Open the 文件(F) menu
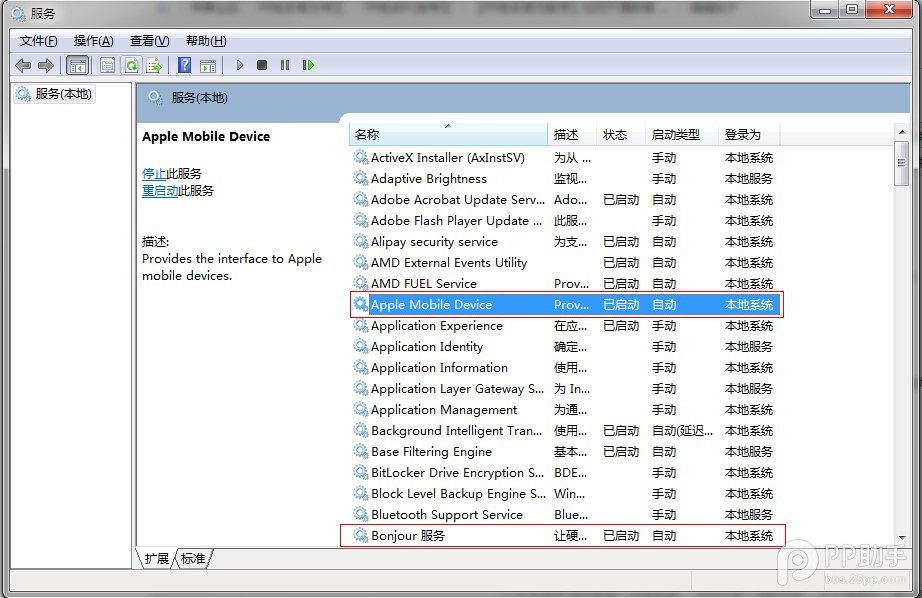Viewport: 922px width, 598px height. (38, 41)
